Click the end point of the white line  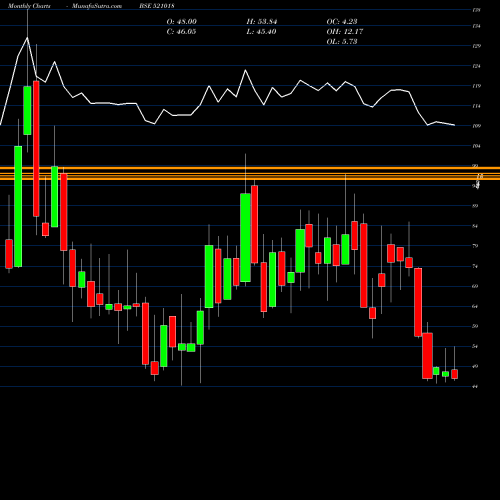(x=455, y=125)
